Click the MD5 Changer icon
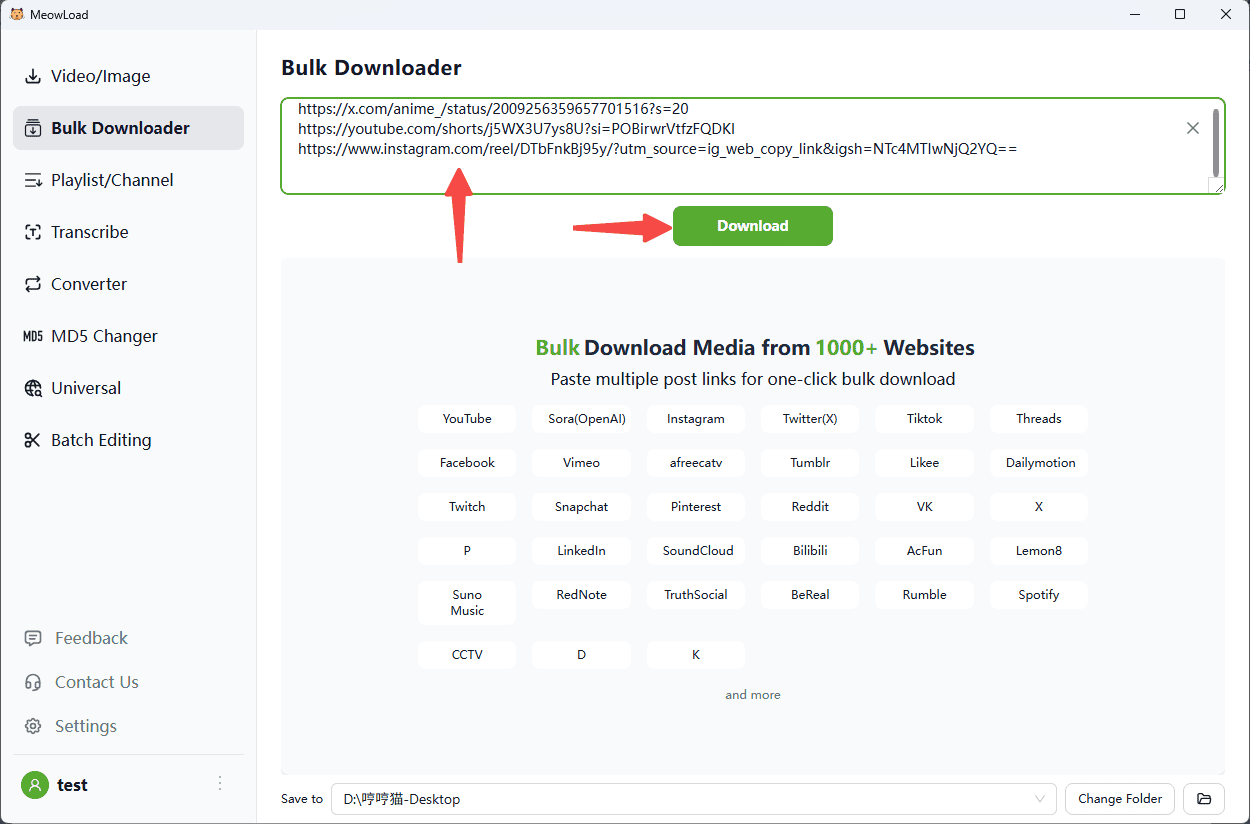This screenshot has height=824, width=1250. pos(33,336)
